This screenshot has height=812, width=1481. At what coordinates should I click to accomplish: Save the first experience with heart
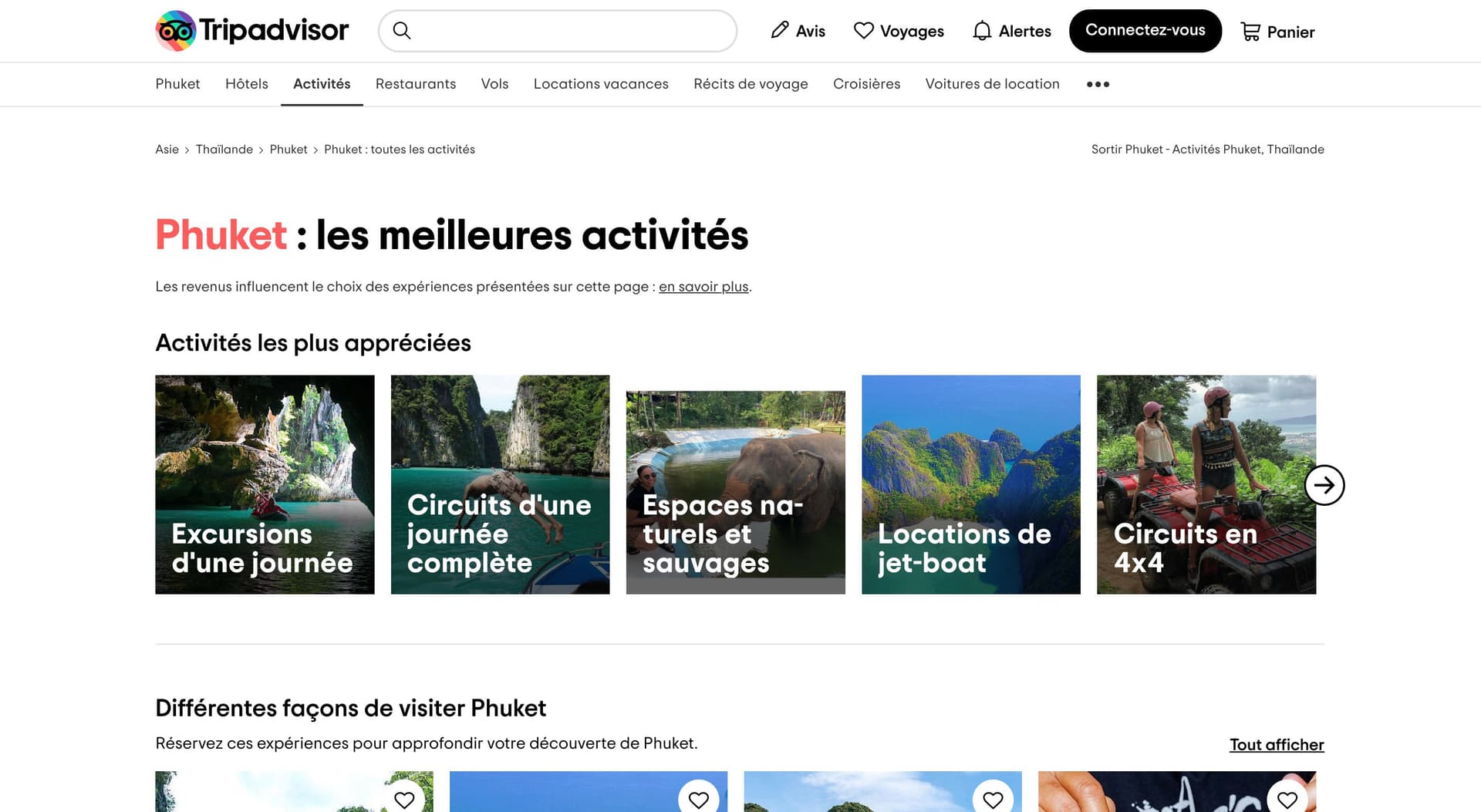(x=404, y=799)
